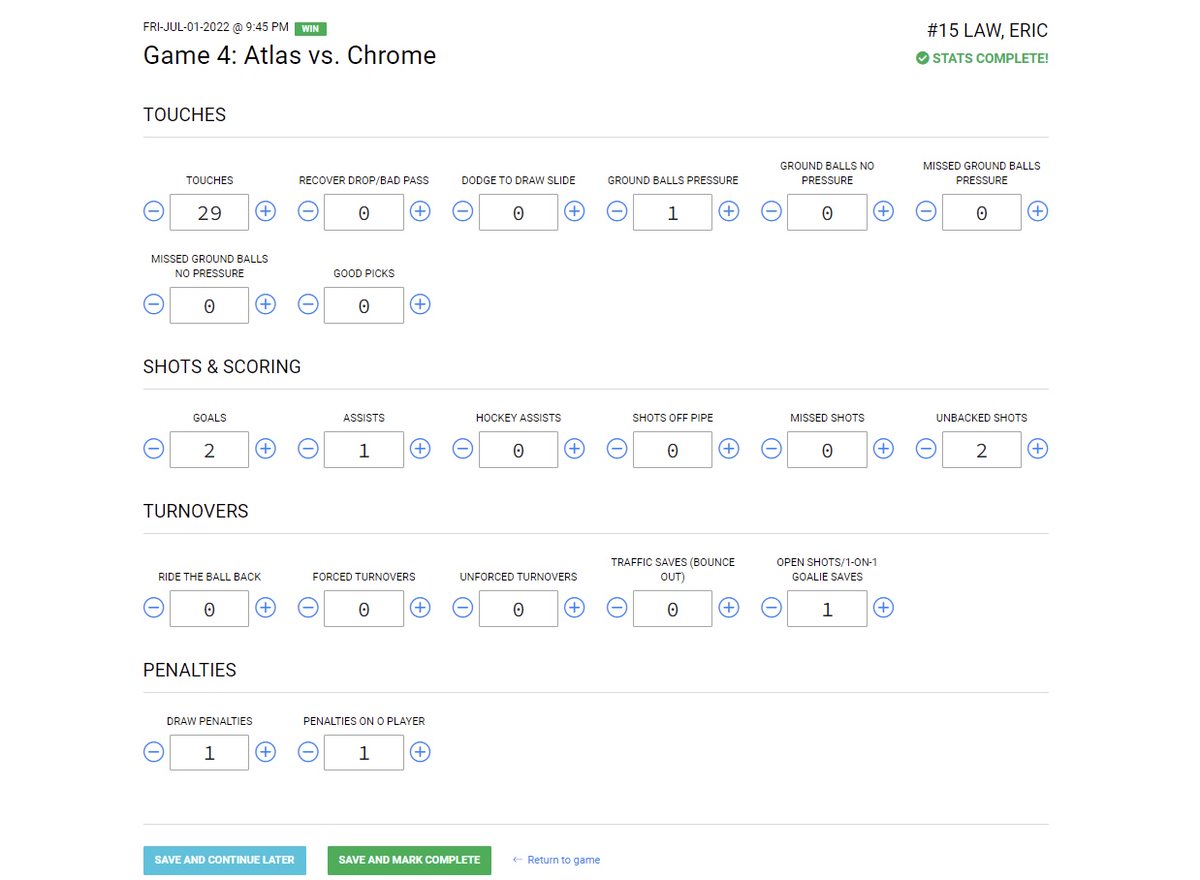Viewport: 1200px width, 880px height.
Task: Click the green WIN badge
Action: pyautogui.click(x=311, y=29)
